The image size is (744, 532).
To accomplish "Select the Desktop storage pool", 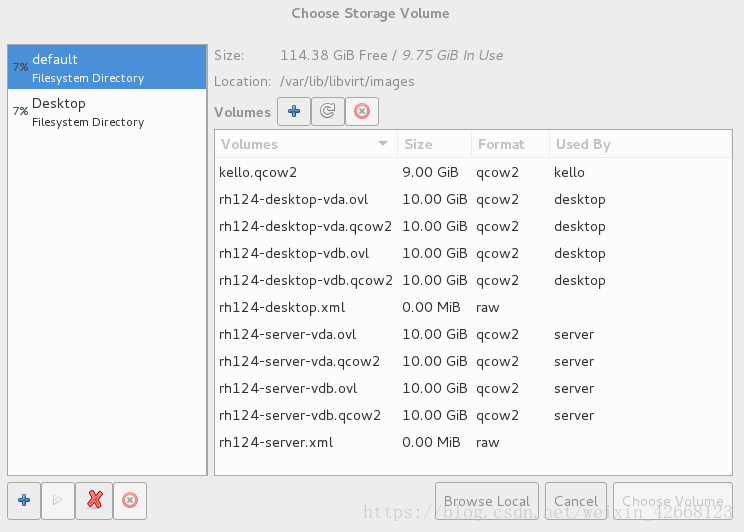I will [x=107, y=112].
